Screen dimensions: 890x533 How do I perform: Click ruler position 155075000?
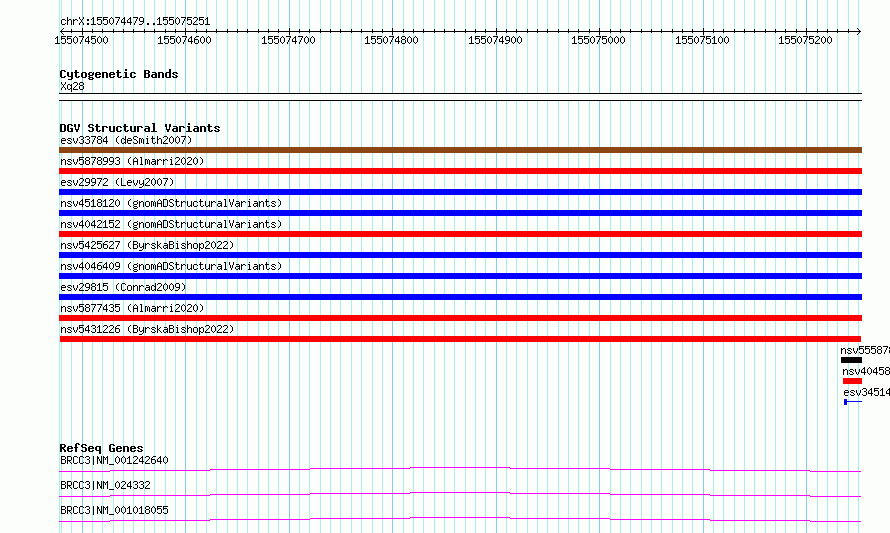599,40
